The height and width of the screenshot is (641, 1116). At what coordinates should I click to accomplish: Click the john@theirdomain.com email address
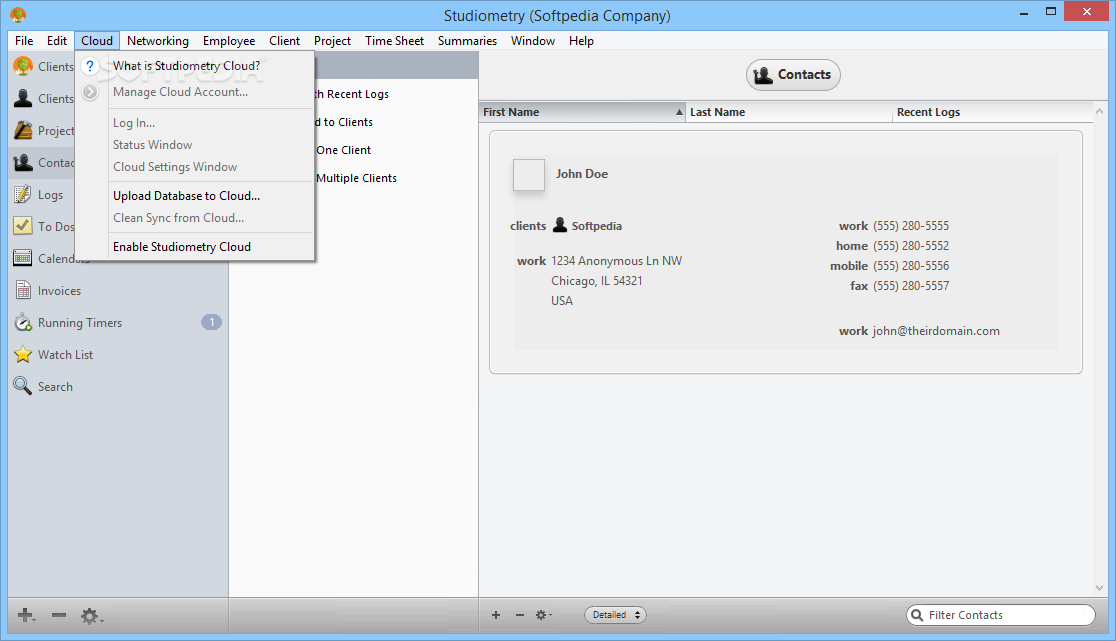pyautogui.click(x=936, y=331)
